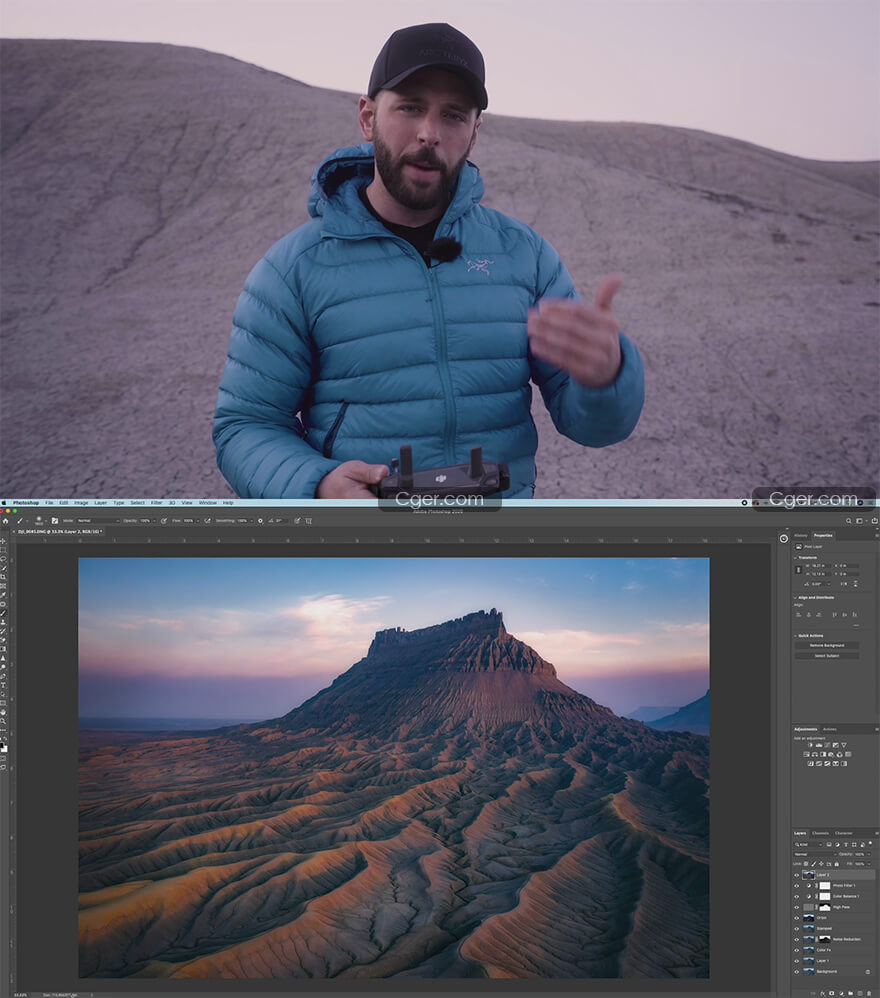The width and height of the screenshot is (880, 998).
Task: Click the smoothing options gear icon
Action: [x=260, y=521]
